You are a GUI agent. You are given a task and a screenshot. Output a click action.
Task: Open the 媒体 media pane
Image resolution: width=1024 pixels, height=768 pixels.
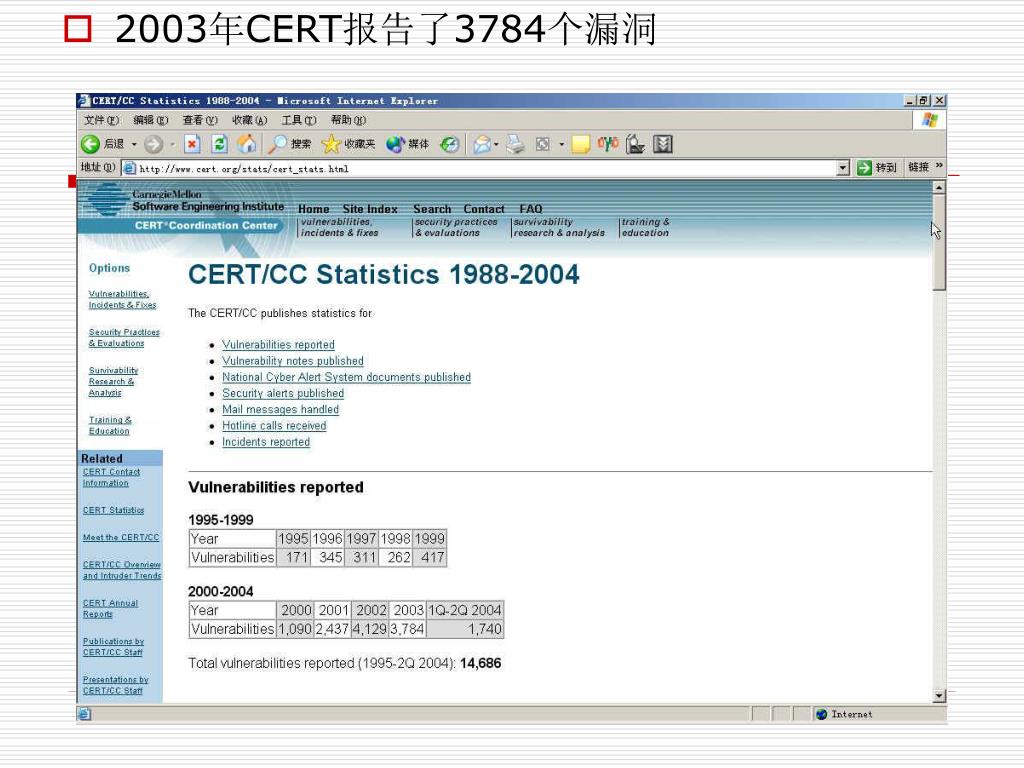click(408, 144)
